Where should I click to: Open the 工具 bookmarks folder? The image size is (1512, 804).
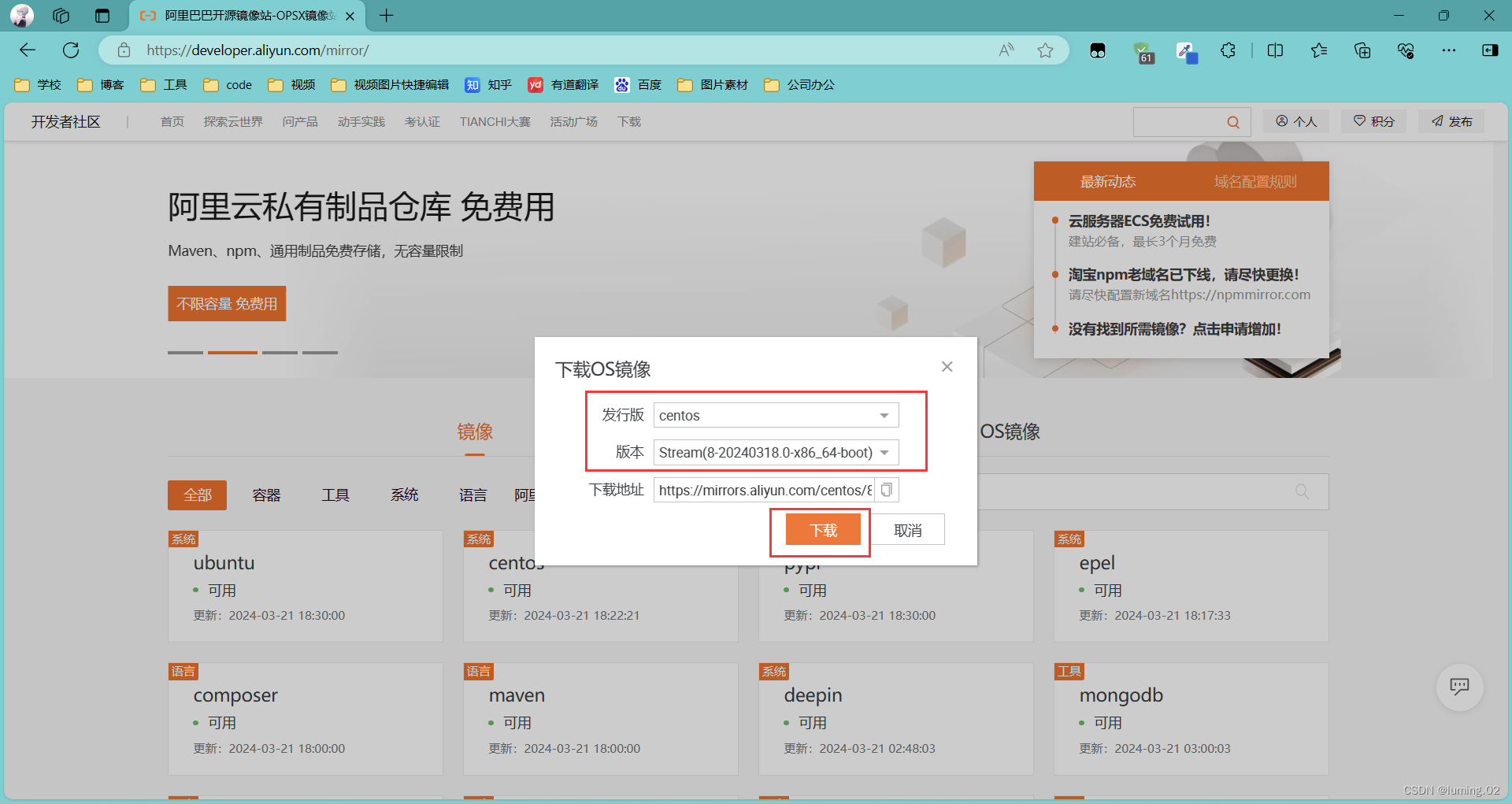(x=163, y=85)
